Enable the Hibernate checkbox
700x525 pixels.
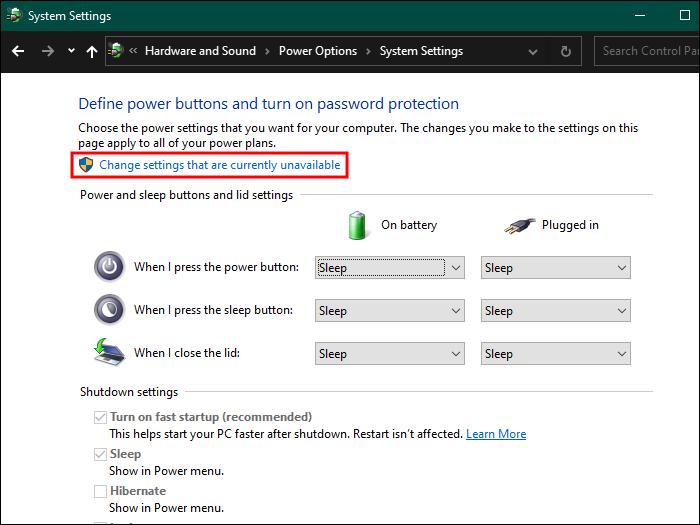(100, 491)
